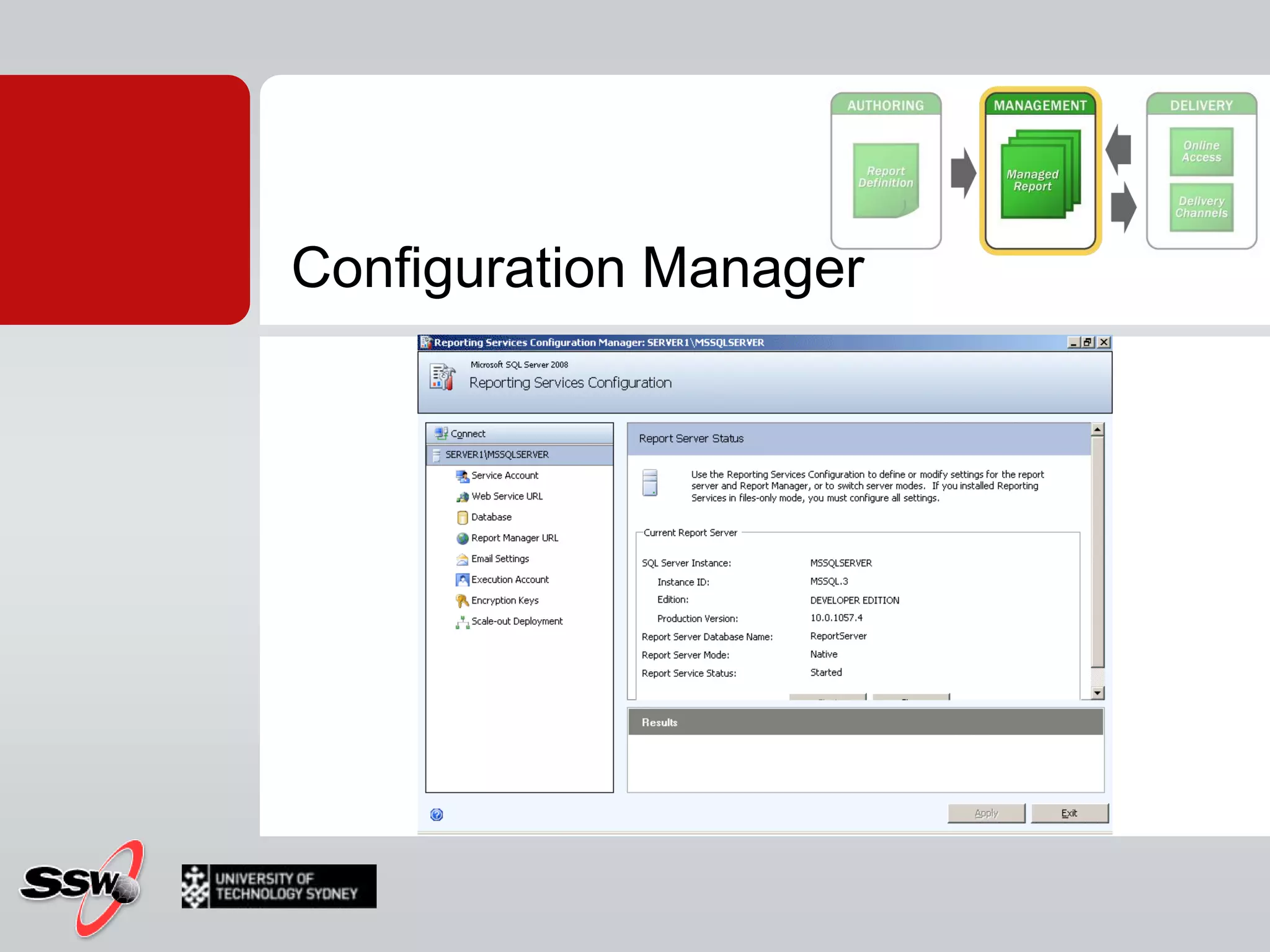Click the ReportServer database name value
1270x952 pixels.
coord(838,636)
